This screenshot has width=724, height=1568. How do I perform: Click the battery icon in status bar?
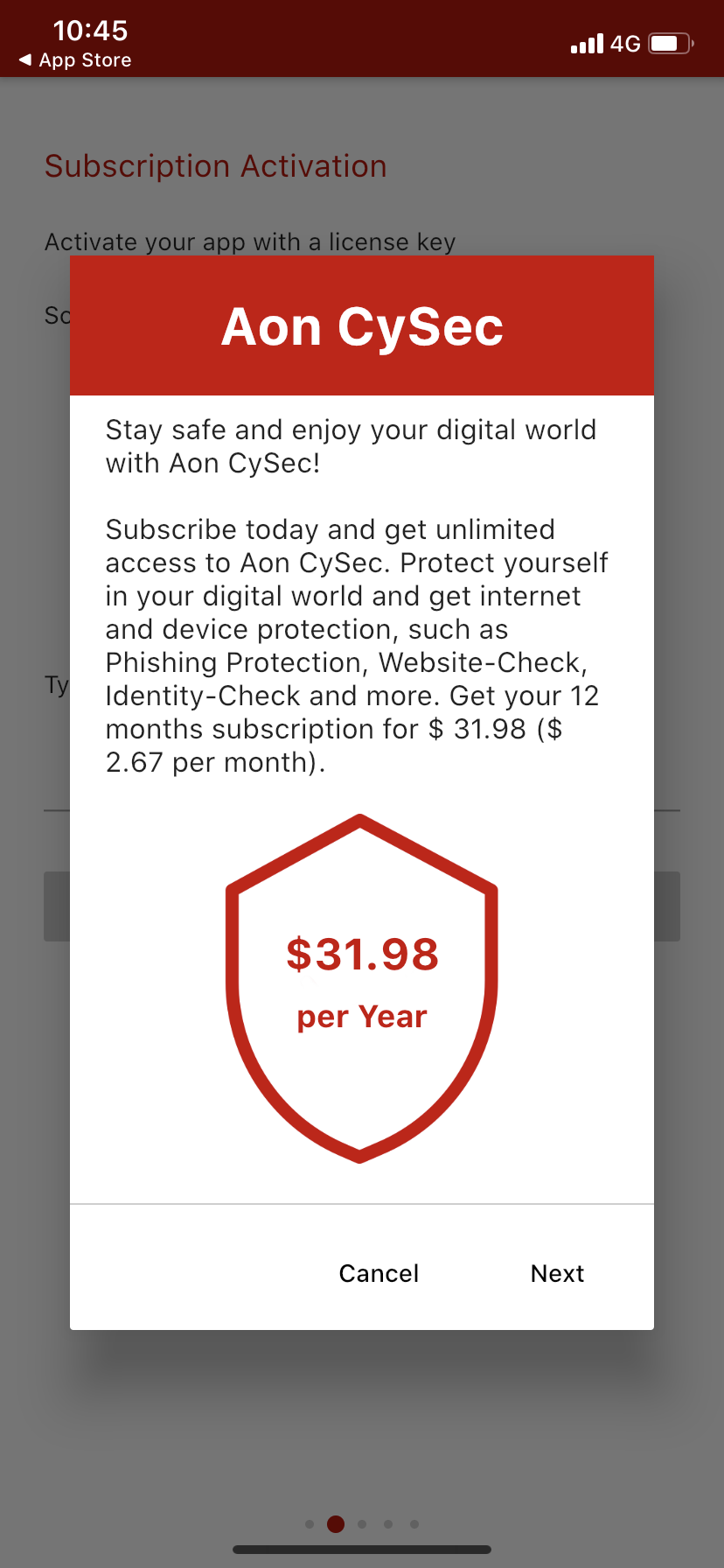[671, 44]
